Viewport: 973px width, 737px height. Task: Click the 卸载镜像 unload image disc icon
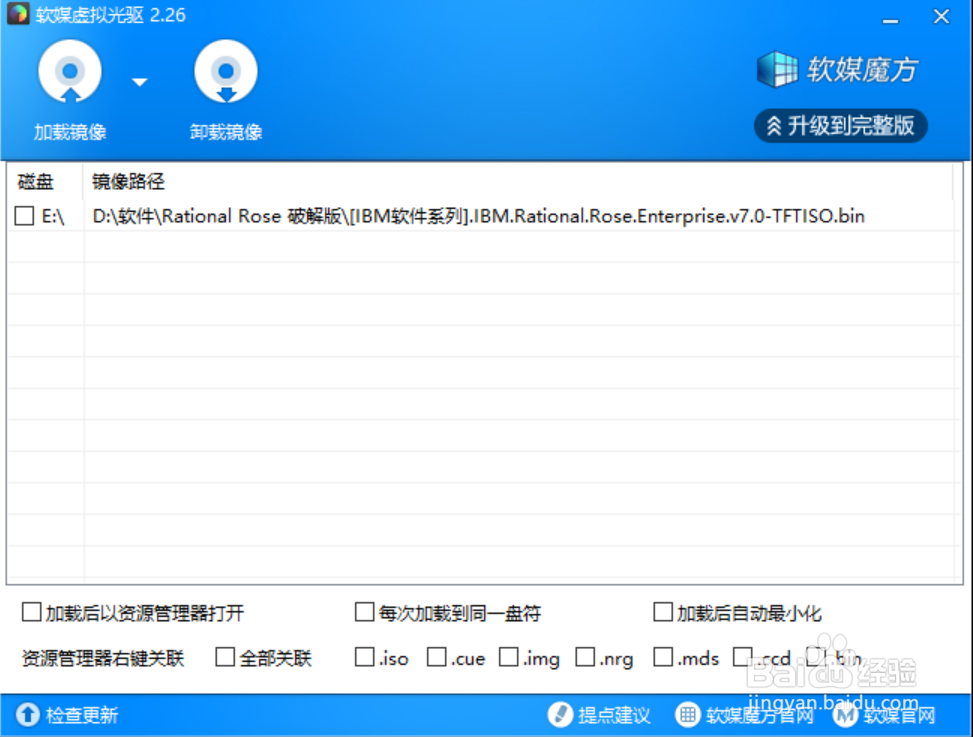coord(225,73)
